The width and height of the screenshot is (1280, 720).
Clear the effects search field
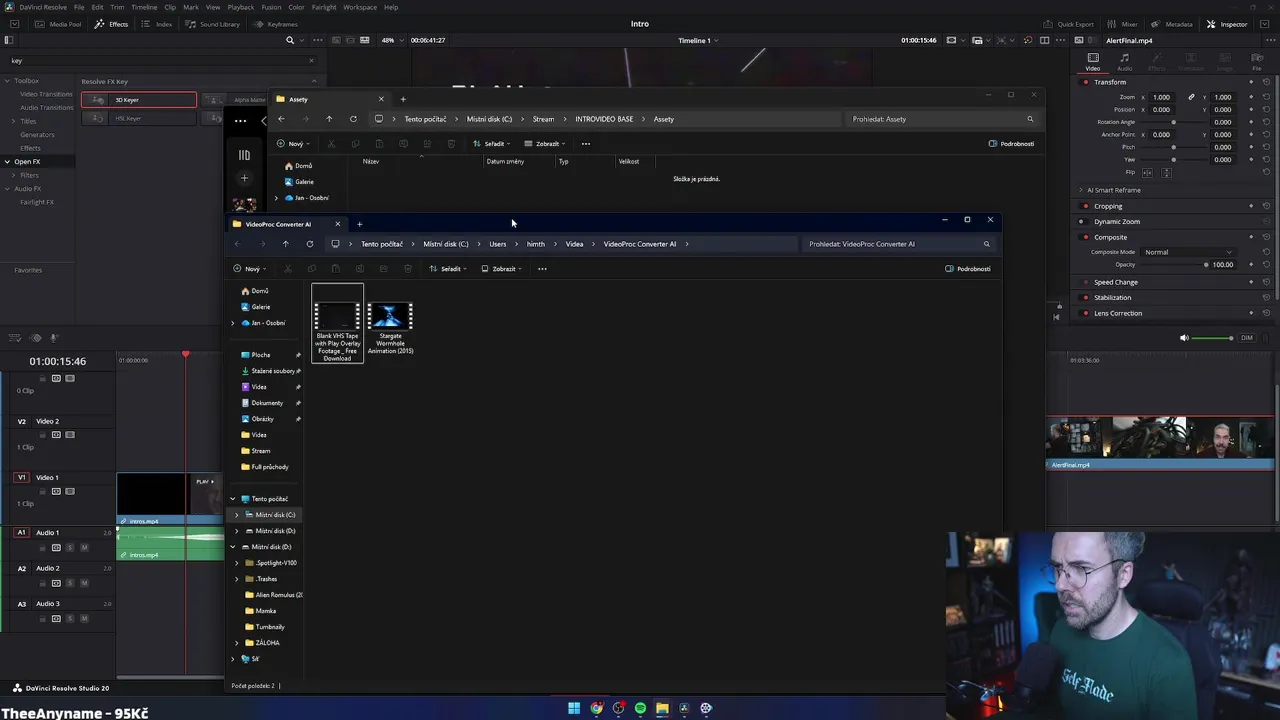coord(311,60)
